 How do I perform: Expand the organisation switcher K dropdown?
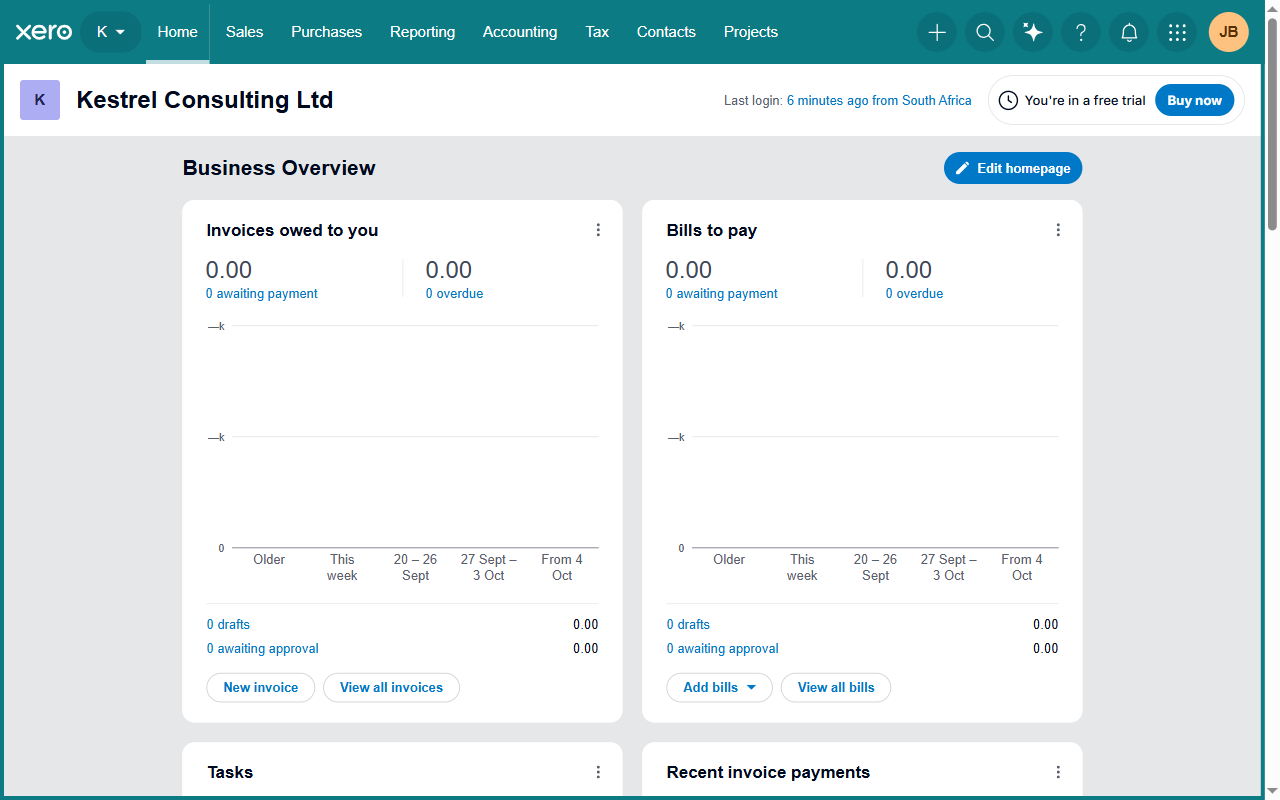(x=111, y=32)
